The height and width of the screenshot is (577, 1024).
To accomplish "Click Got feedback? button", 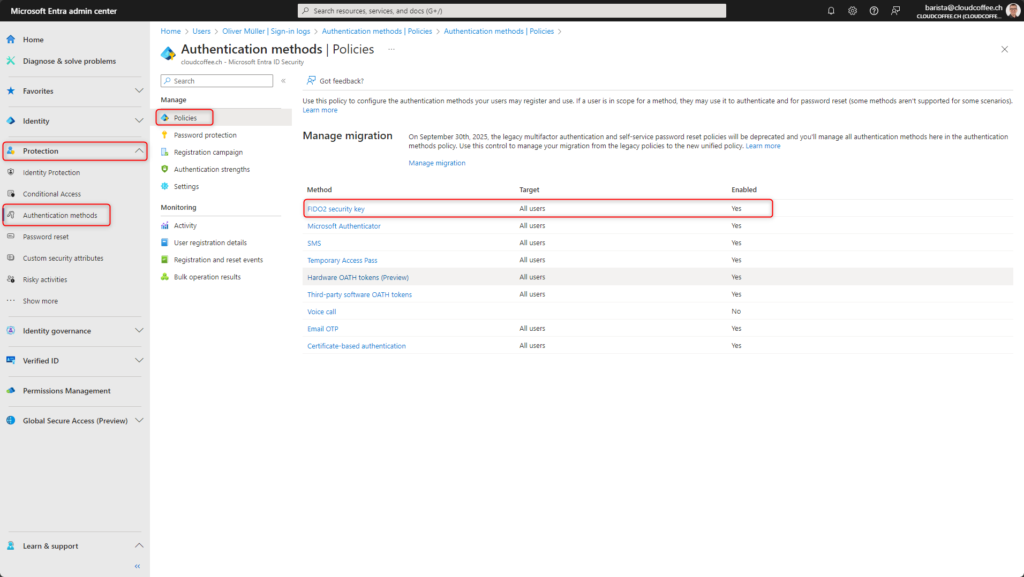I will click(335, 81).
